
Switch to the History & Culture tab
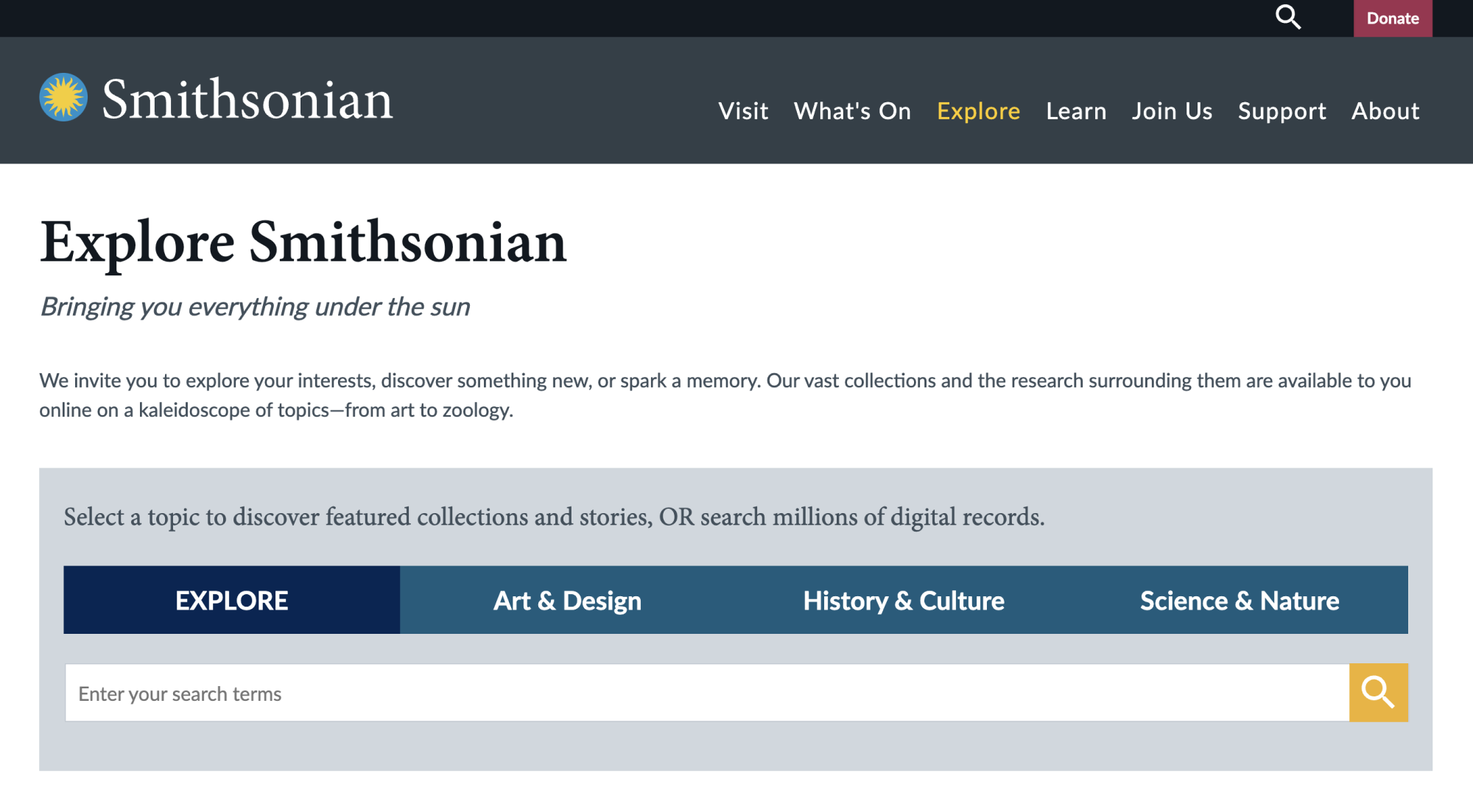[x=904, y=600]
